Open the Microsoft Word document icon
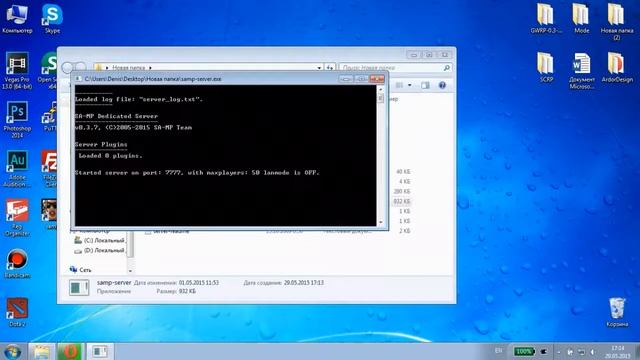Screen dimensions: 640x360 581,71
